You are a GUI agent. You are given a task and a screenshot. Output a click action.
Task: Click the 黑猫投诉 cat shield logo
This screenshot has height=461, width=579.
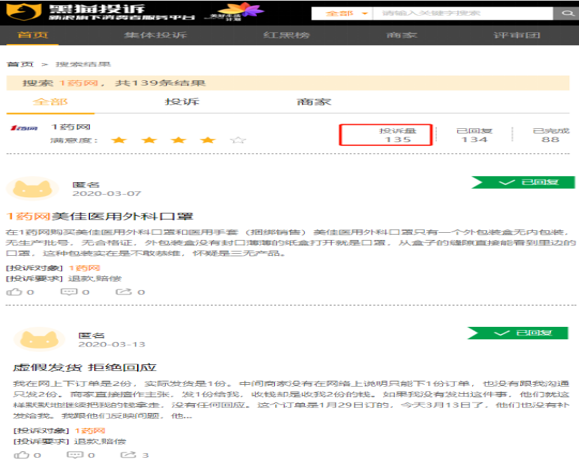click(24, 12)
